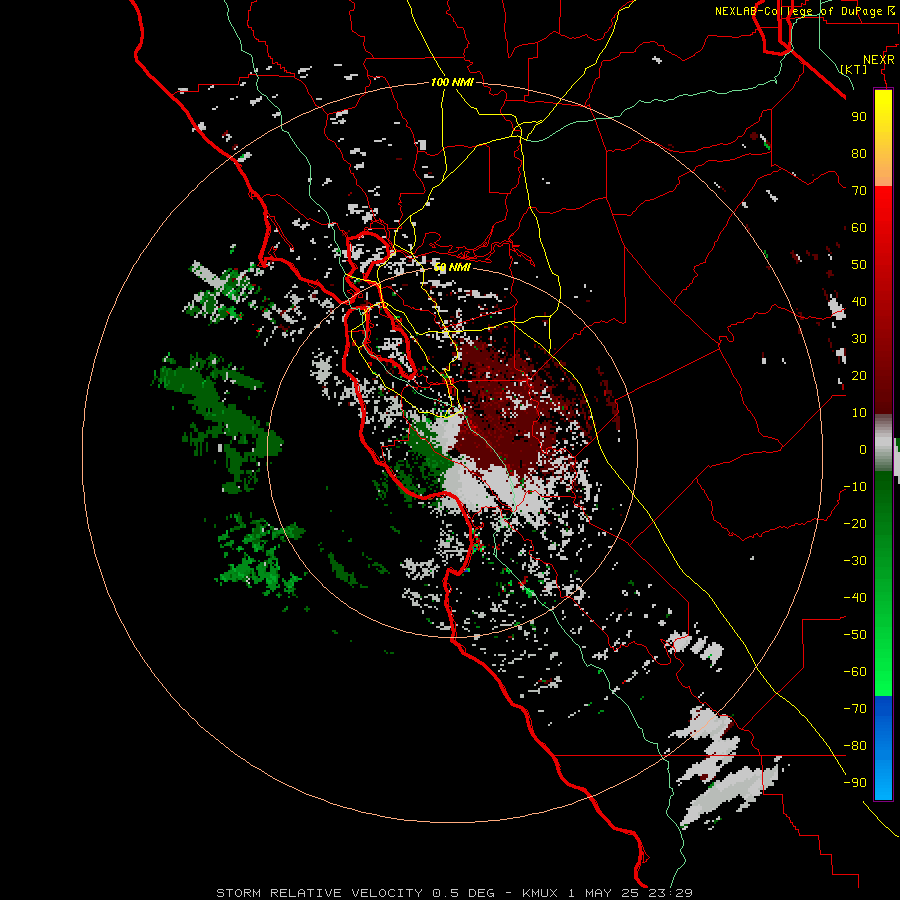This screenshot has width=900, height=900.
Task: Click the "NEXLAB-College of DuPage" header text
Action: (x=798, y=11)
